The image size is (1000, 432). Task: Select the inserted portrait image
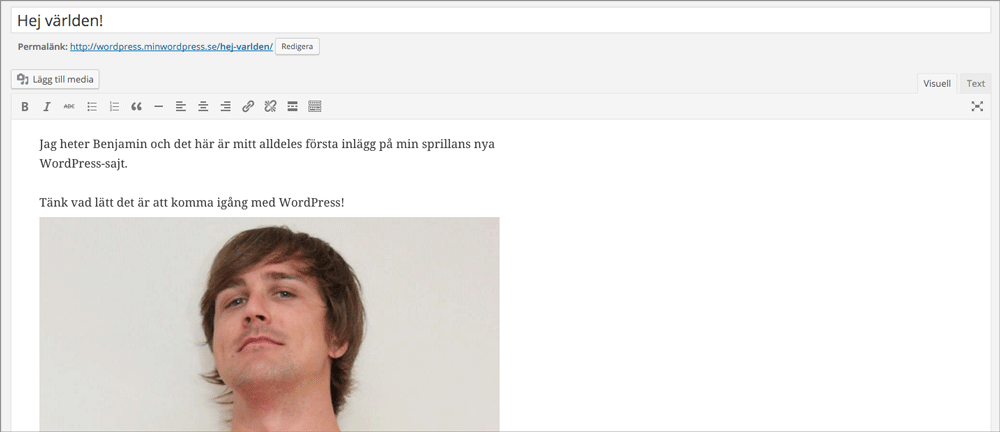[269, 324]
